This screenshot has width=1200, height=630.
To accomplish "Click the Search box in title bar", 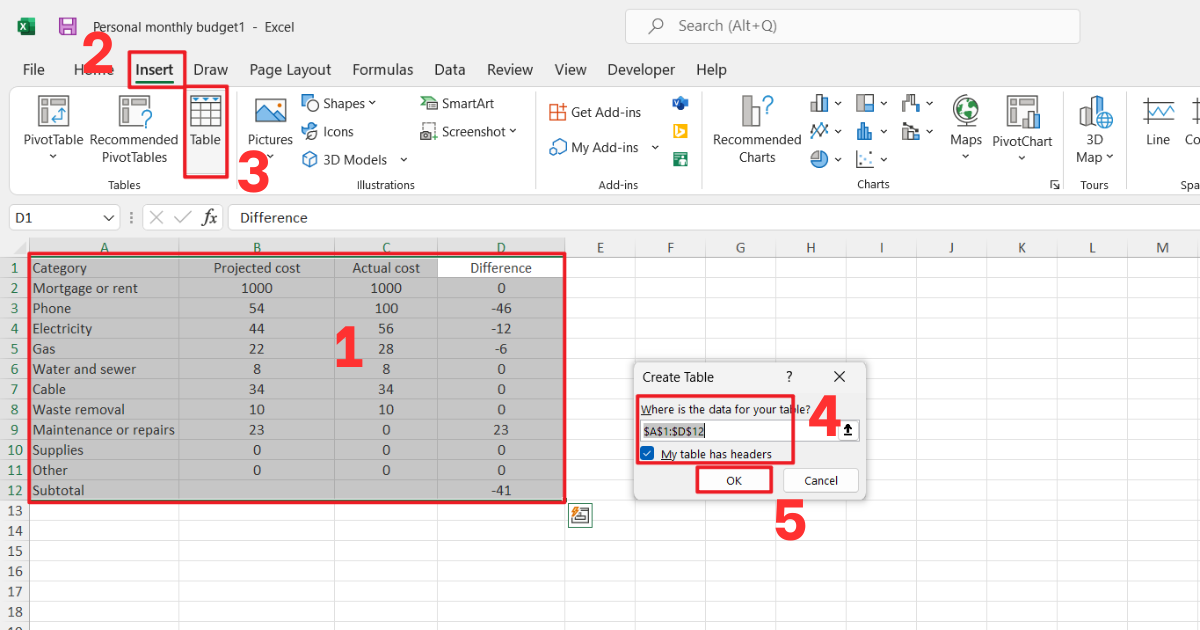I will (852, 26).
